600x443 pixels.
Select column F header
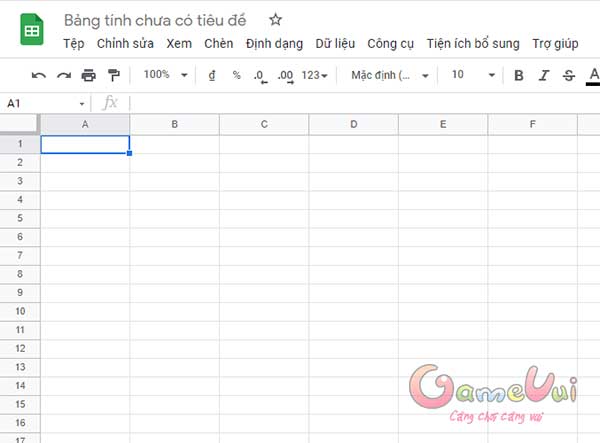(x=533, y=124)
